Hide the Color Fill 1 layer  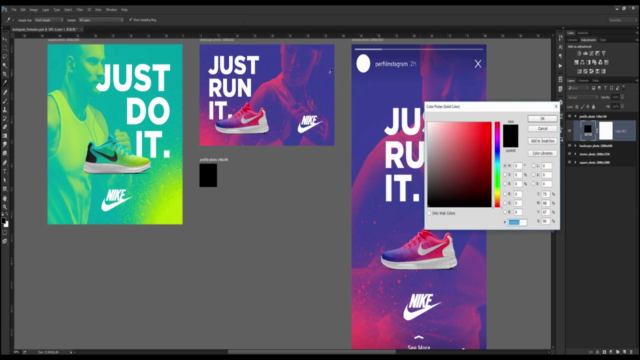[x=569, y=131]
